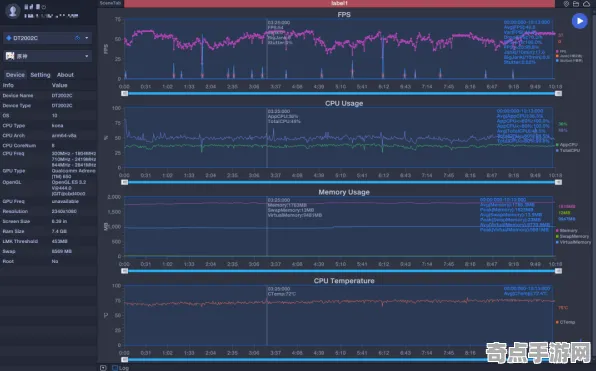The width and height of the screenshot is (596, 371).
Task: Select the Swap row label
Action: (9, 251)
